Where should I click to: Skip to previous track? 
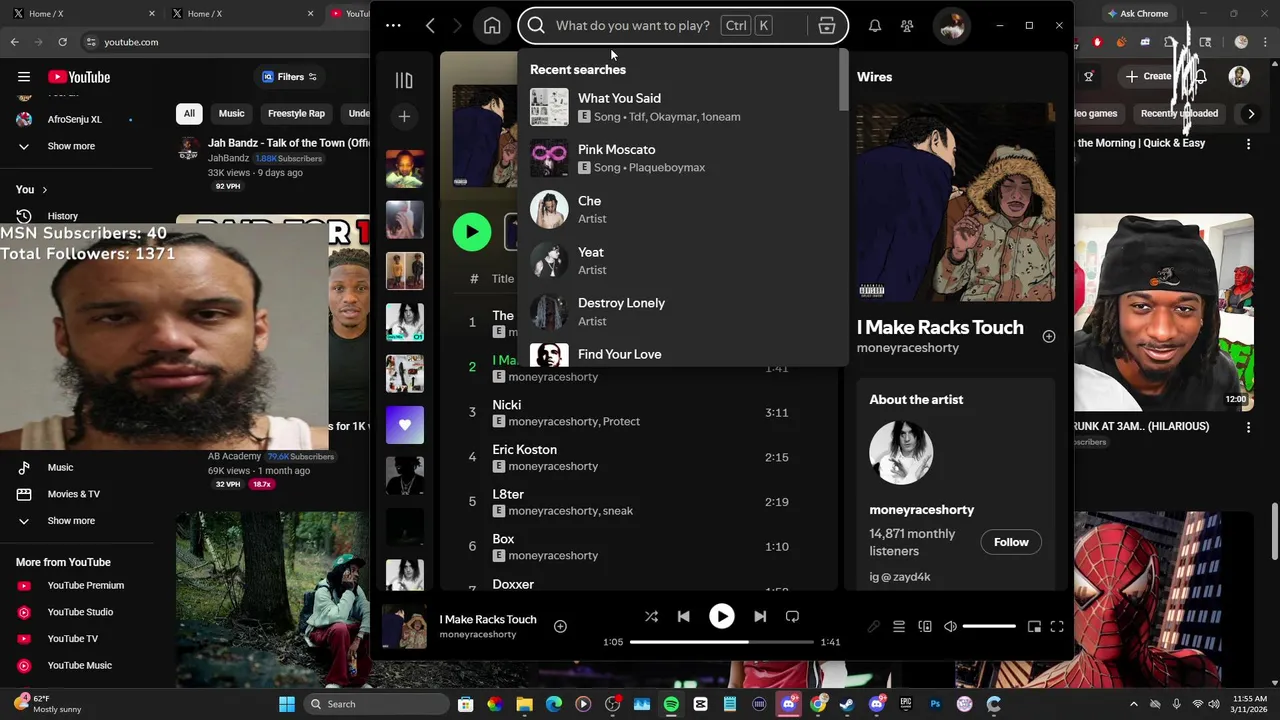point(684,617)
